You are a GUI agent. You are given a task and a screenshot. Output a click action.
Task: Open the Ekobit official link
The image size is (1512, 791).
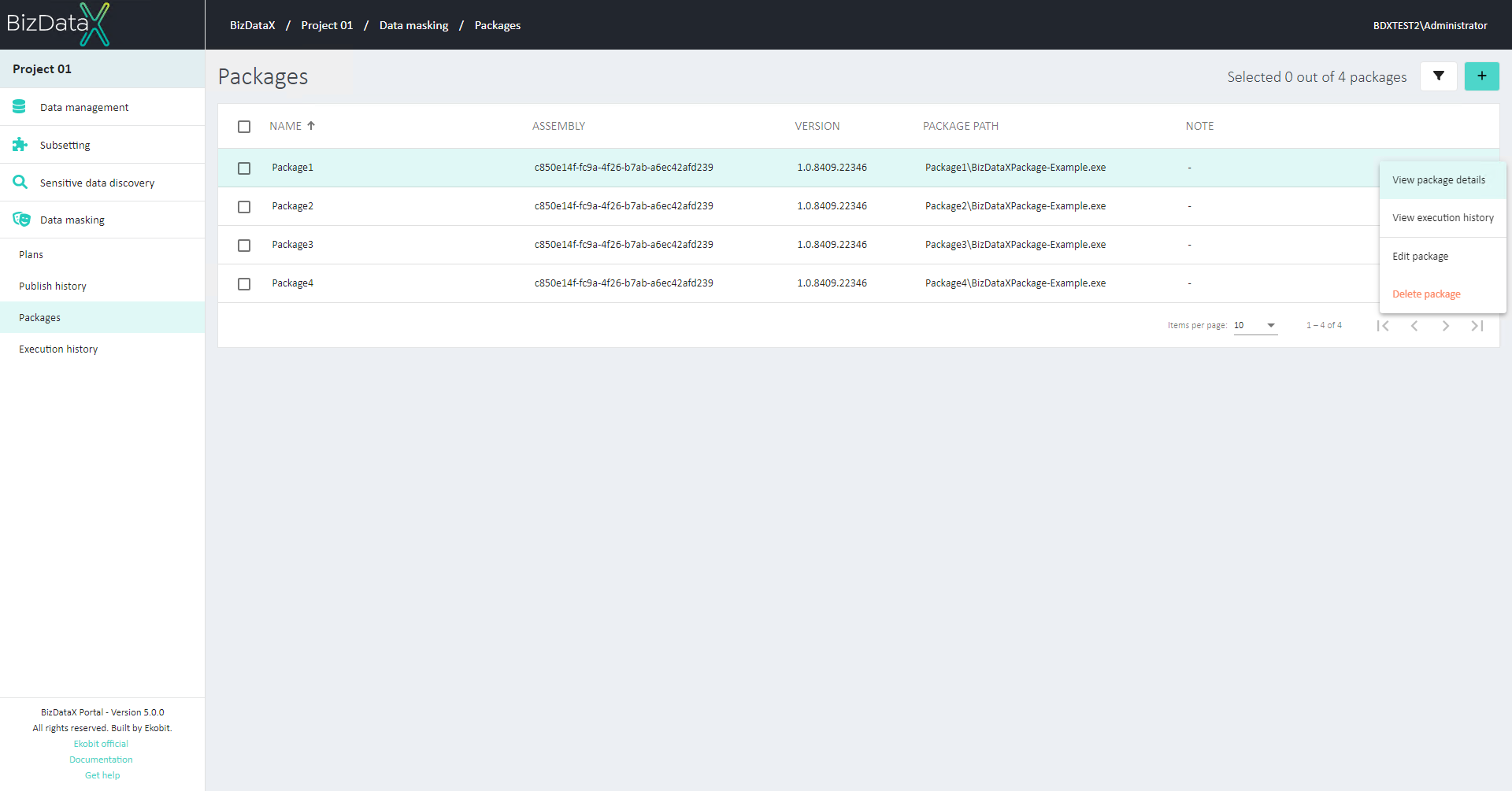(x=101, y=744)
